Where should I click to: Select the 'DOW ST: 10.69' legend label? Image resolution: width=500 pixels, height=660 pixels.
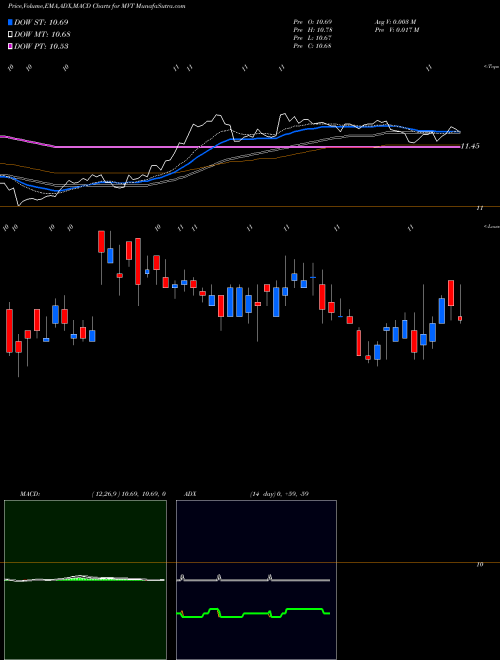tap(41, 22)
